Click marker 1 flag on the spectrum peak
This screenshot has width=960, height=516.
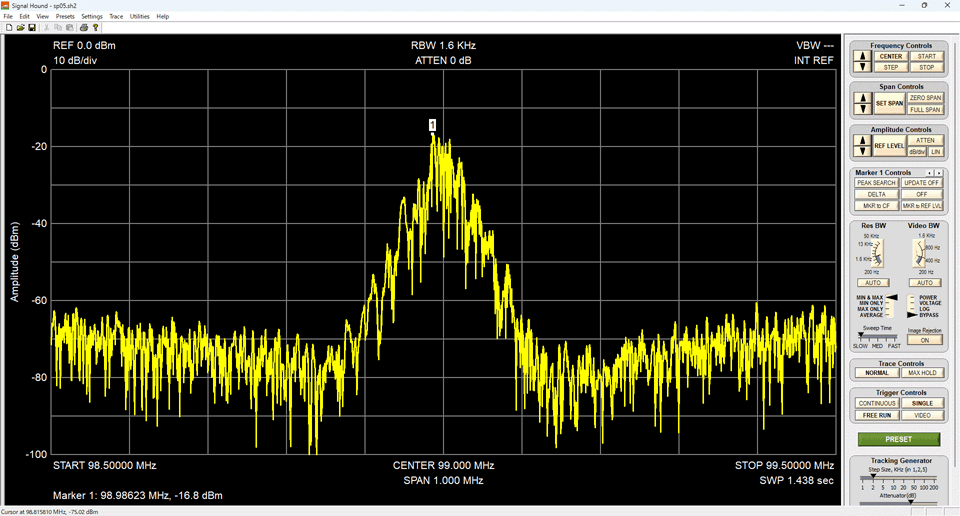432,125
